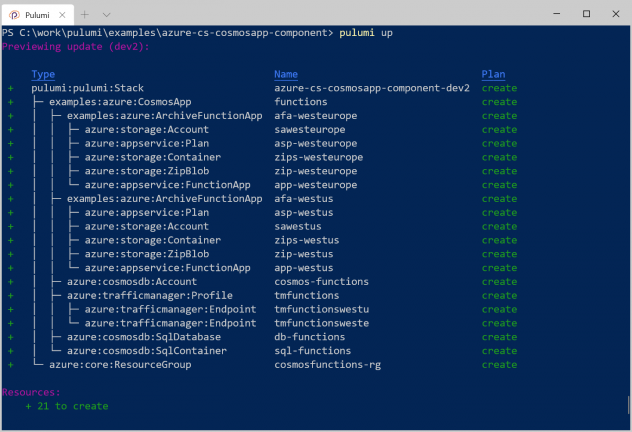Open the new-tab profile dropdown chevron
The image size is (632, 432).
click(x=106, y=13)
